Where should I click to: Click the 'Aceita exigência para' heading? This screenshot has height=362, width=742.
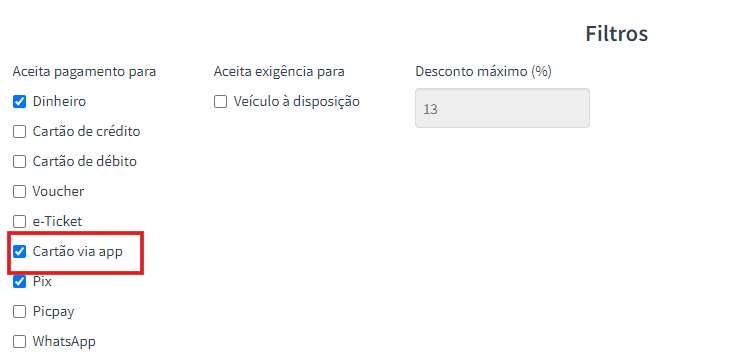[279, 72]
